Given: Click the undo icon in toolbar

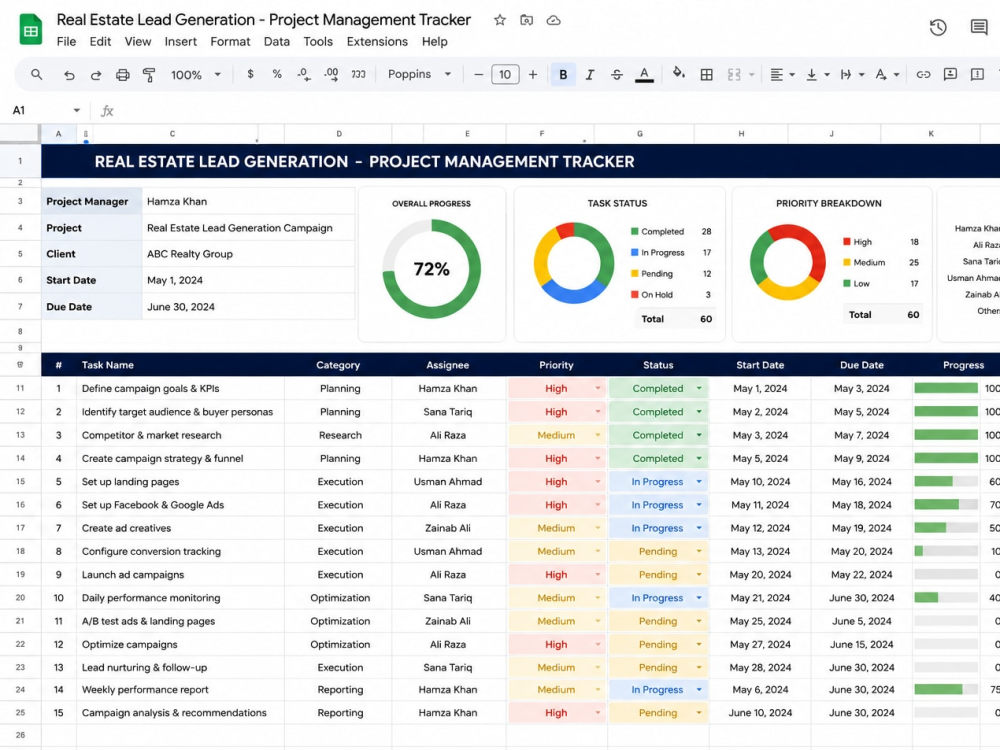Looking at the screenshot, I should click(69, 75).
